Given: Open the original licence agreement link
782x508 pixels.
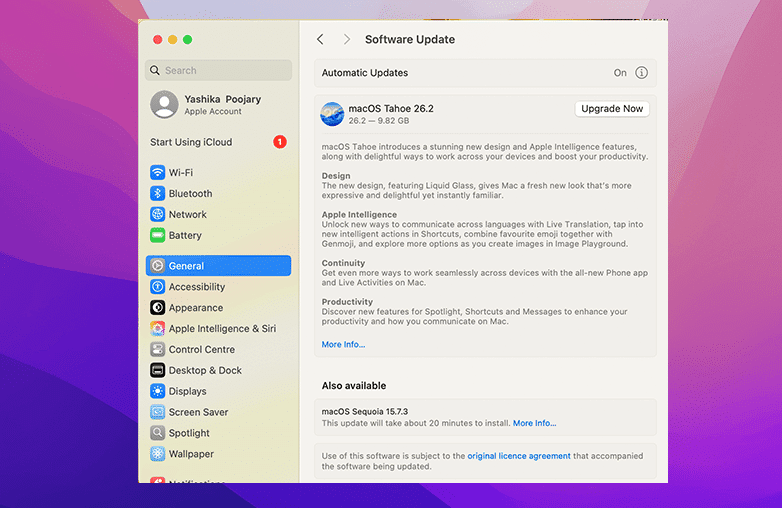Looking at the screenshot, I should click(x=519, y=456).
